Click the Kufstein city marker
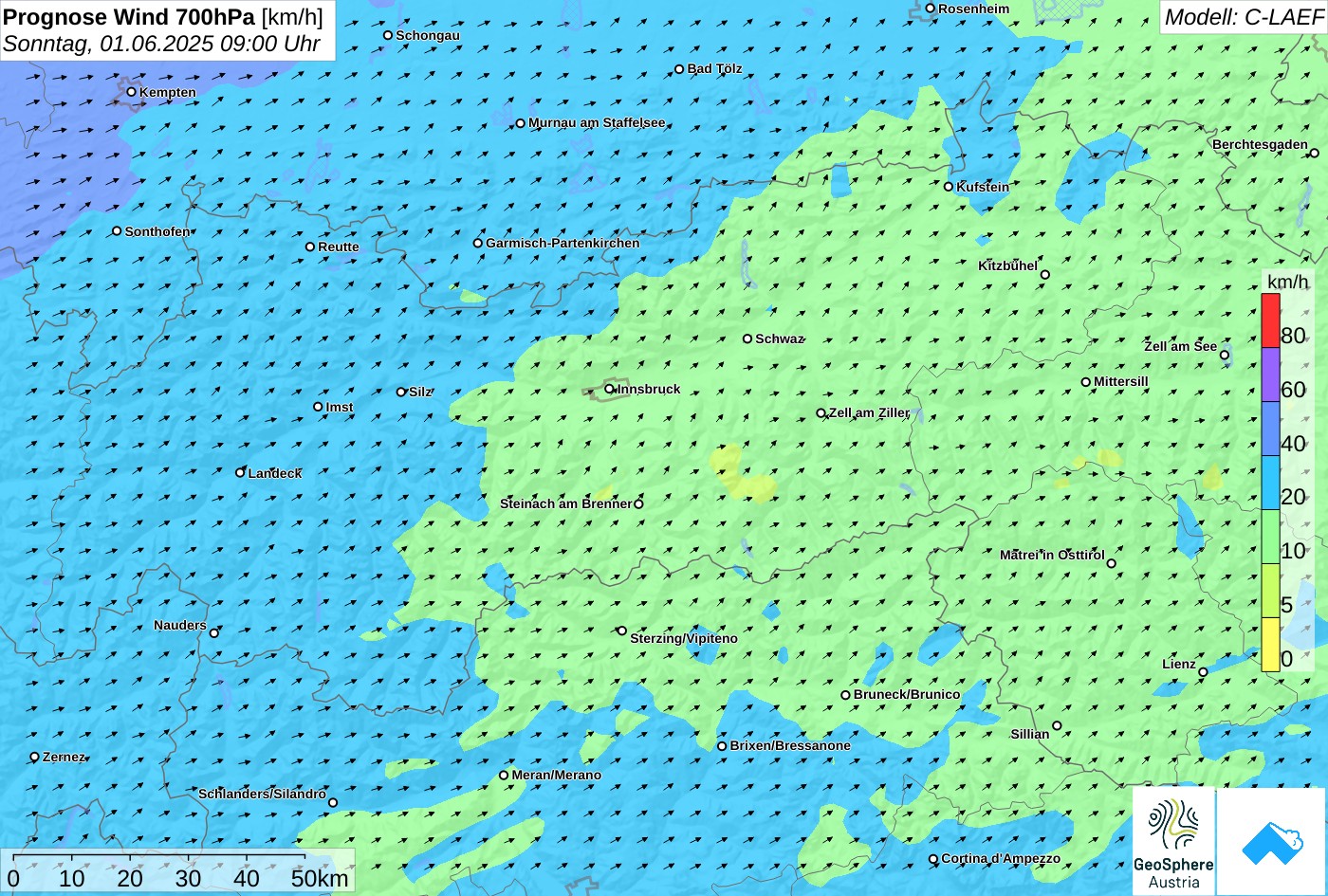 pos(949,187)
